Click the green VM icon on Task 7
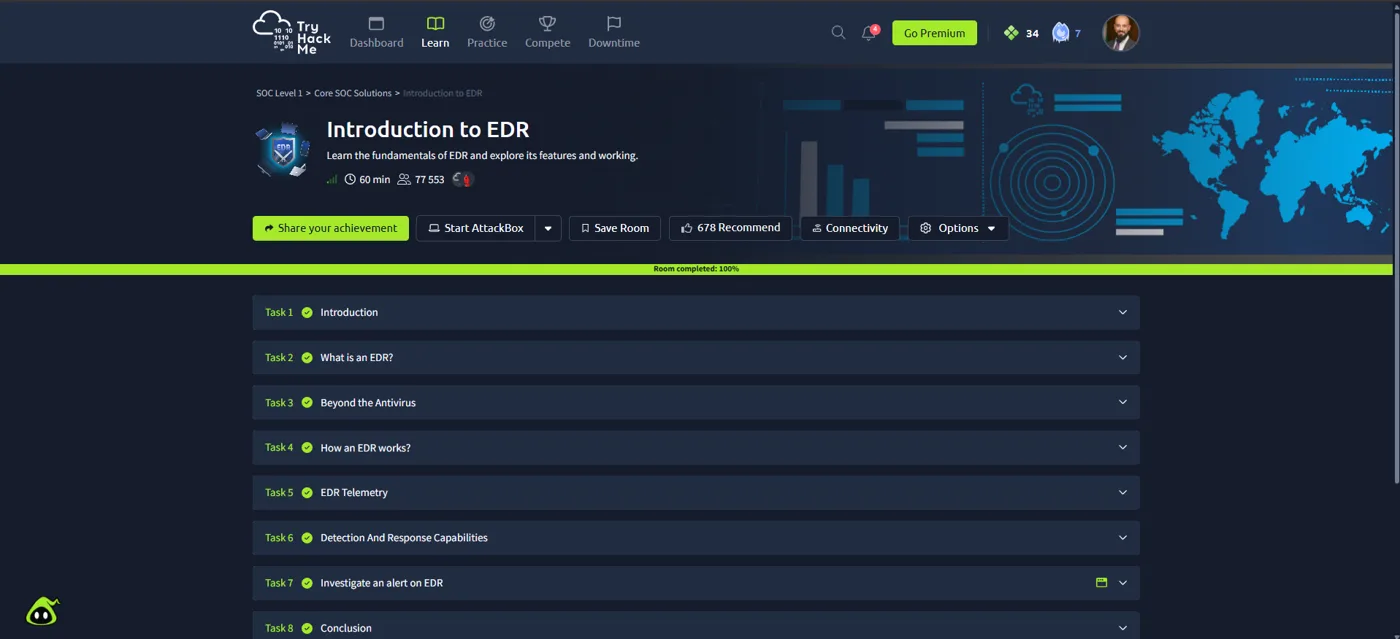 tap(1101, 583)
